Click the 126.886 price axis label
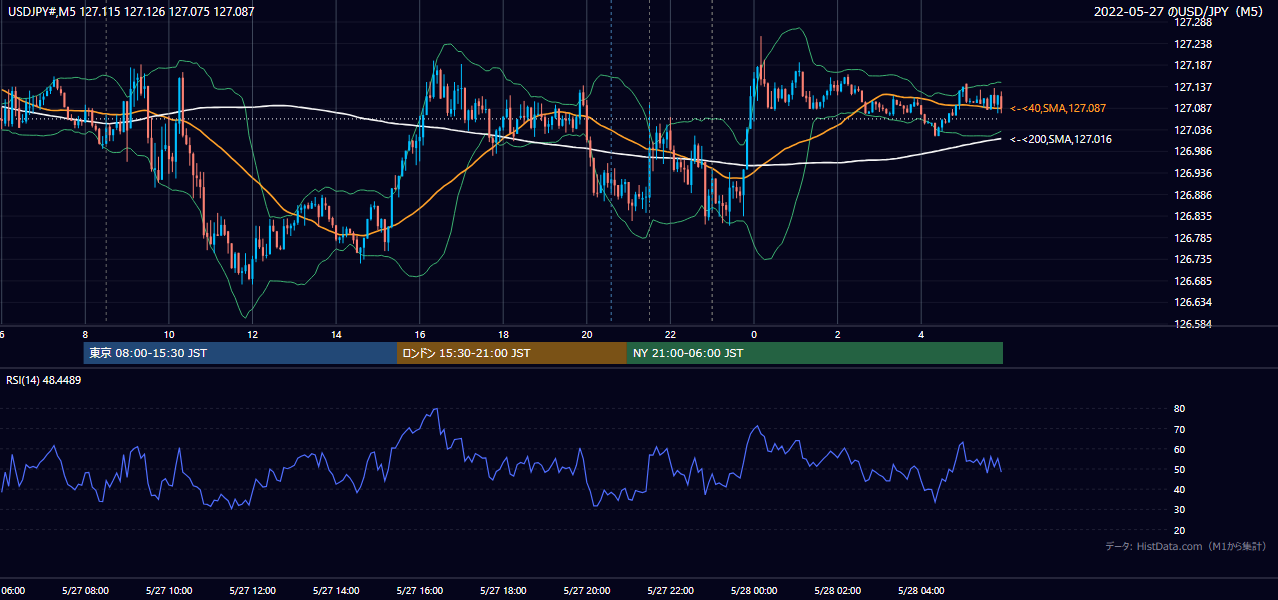Screen dimensions: 1278x600 point(1193,195)
